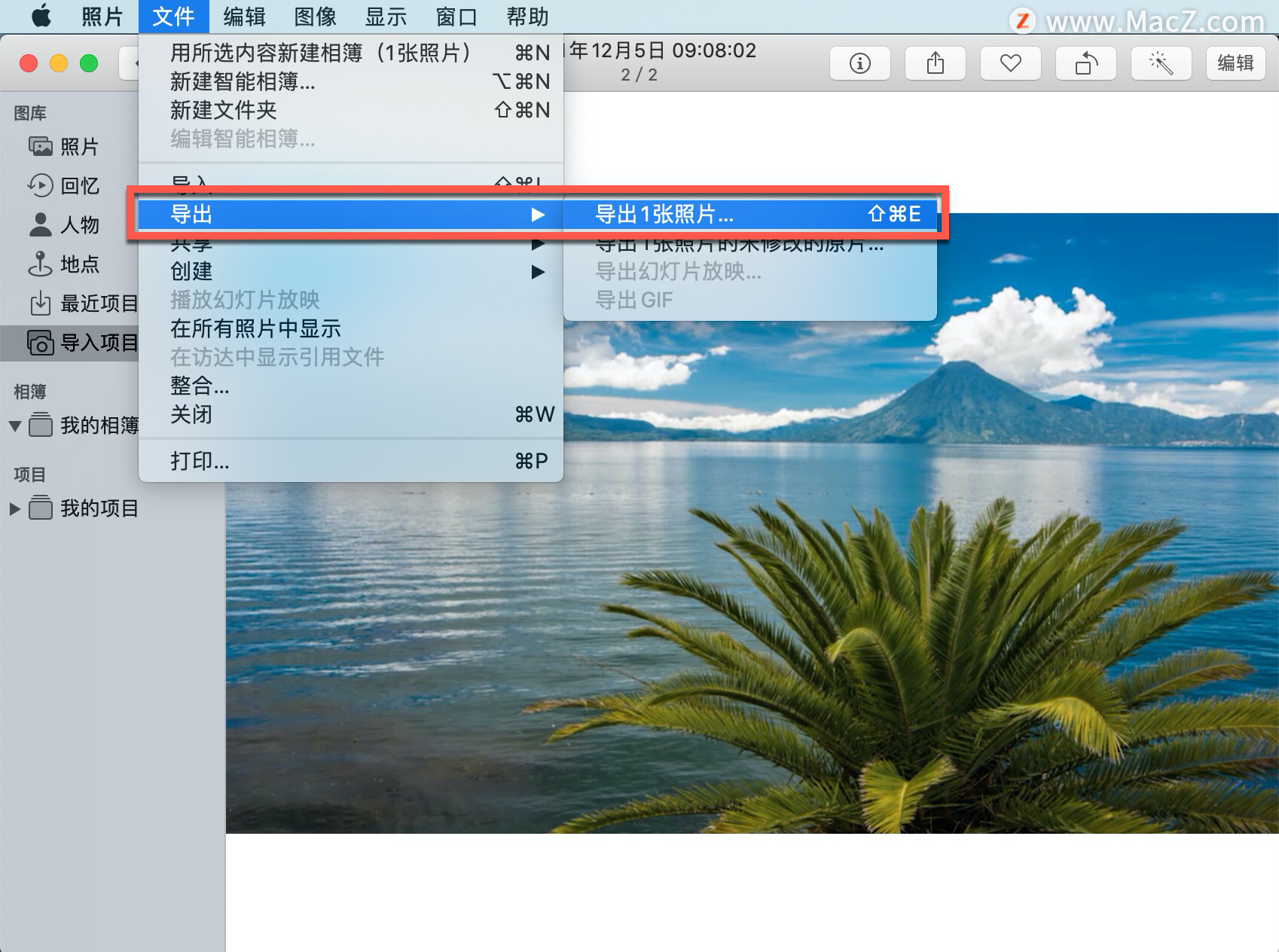Open the 地点 places section

pos(80,264)
